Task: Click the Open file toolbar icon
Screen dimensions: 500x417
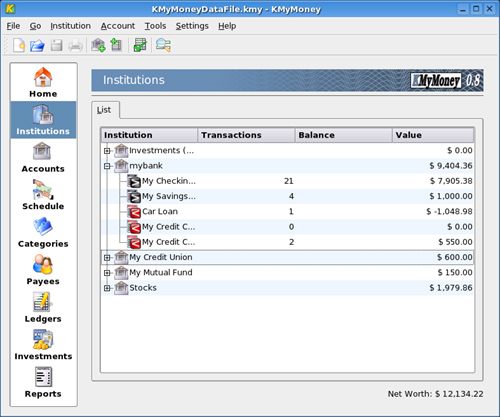Action: coord(37,45)
